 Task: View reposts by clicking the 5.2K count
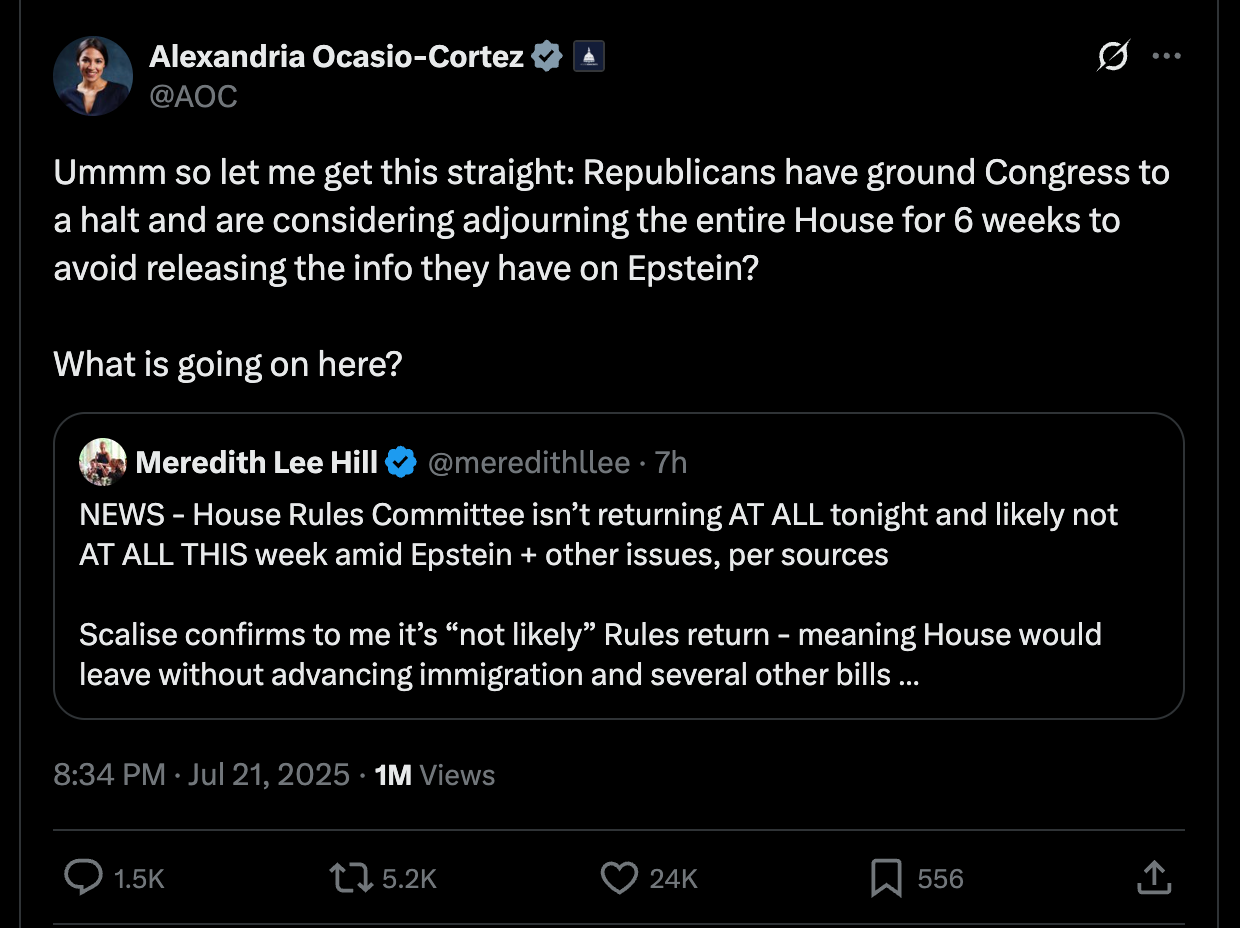(408, 878)
